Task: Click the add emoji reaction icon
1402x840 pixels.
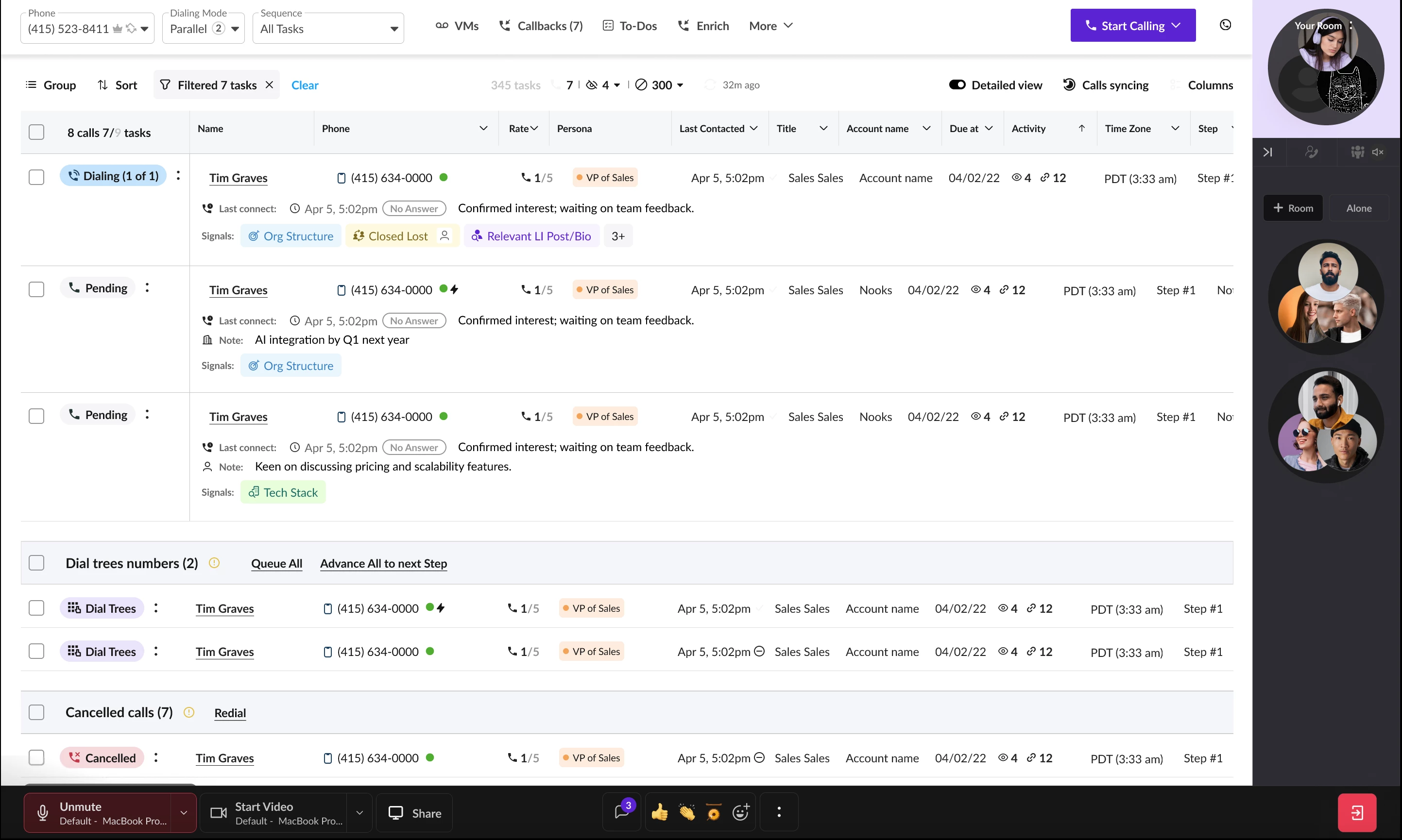Action: (x=741, y=813)
